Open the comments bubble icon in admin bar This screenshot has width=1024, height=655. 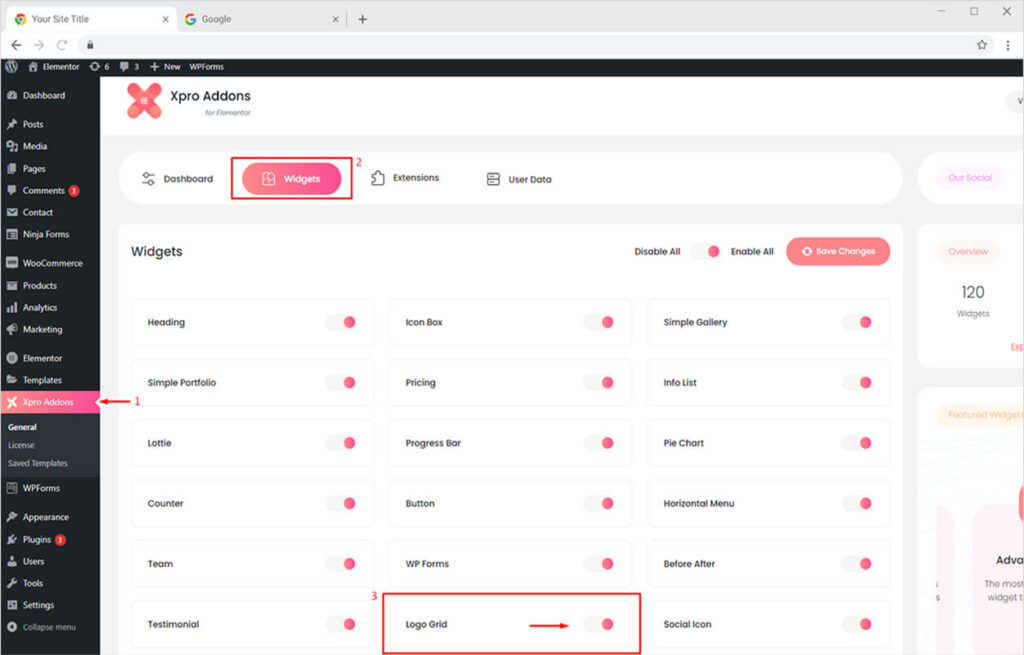pos(126,66)
